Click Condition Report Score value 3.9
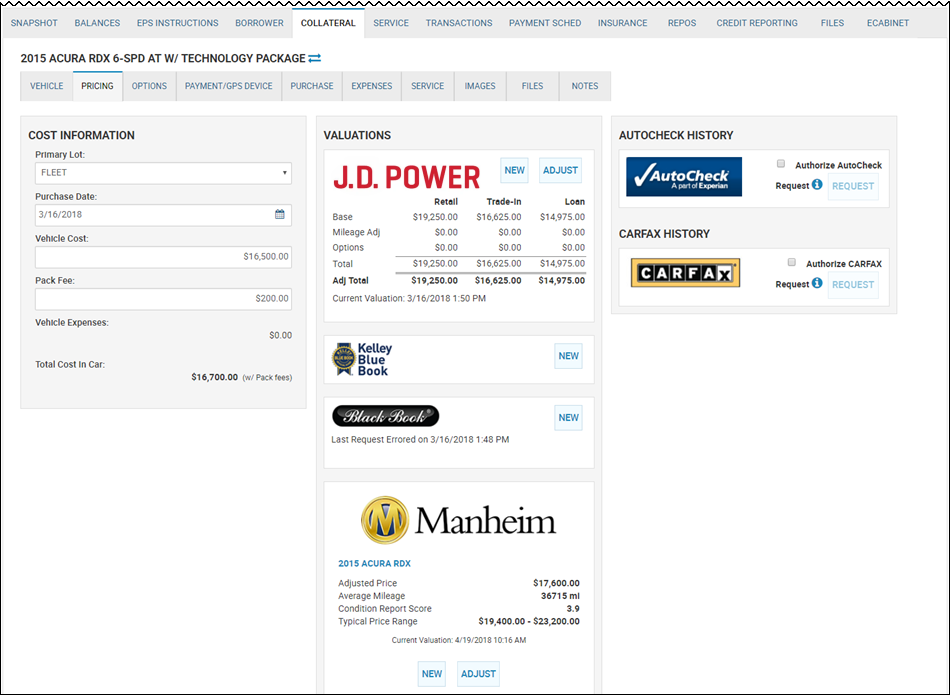Screen dimensions: 950x695 (x=573, y=608)
